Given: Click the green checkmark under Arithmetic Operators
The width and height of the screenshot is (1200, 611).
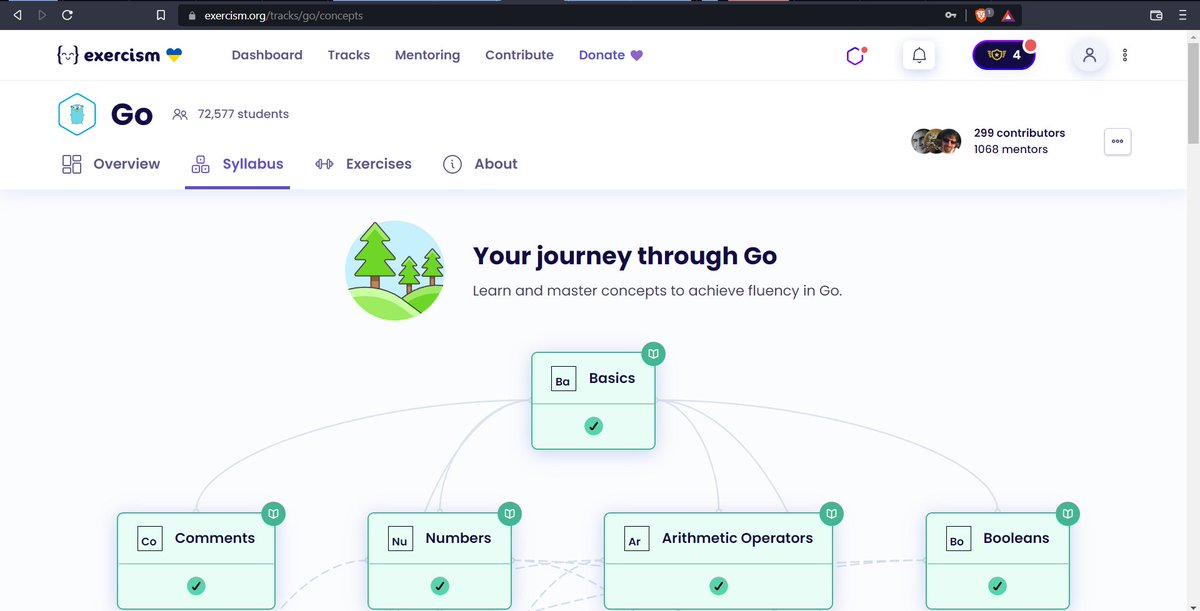Looking at the screenshot, I should tap(718, 586).
